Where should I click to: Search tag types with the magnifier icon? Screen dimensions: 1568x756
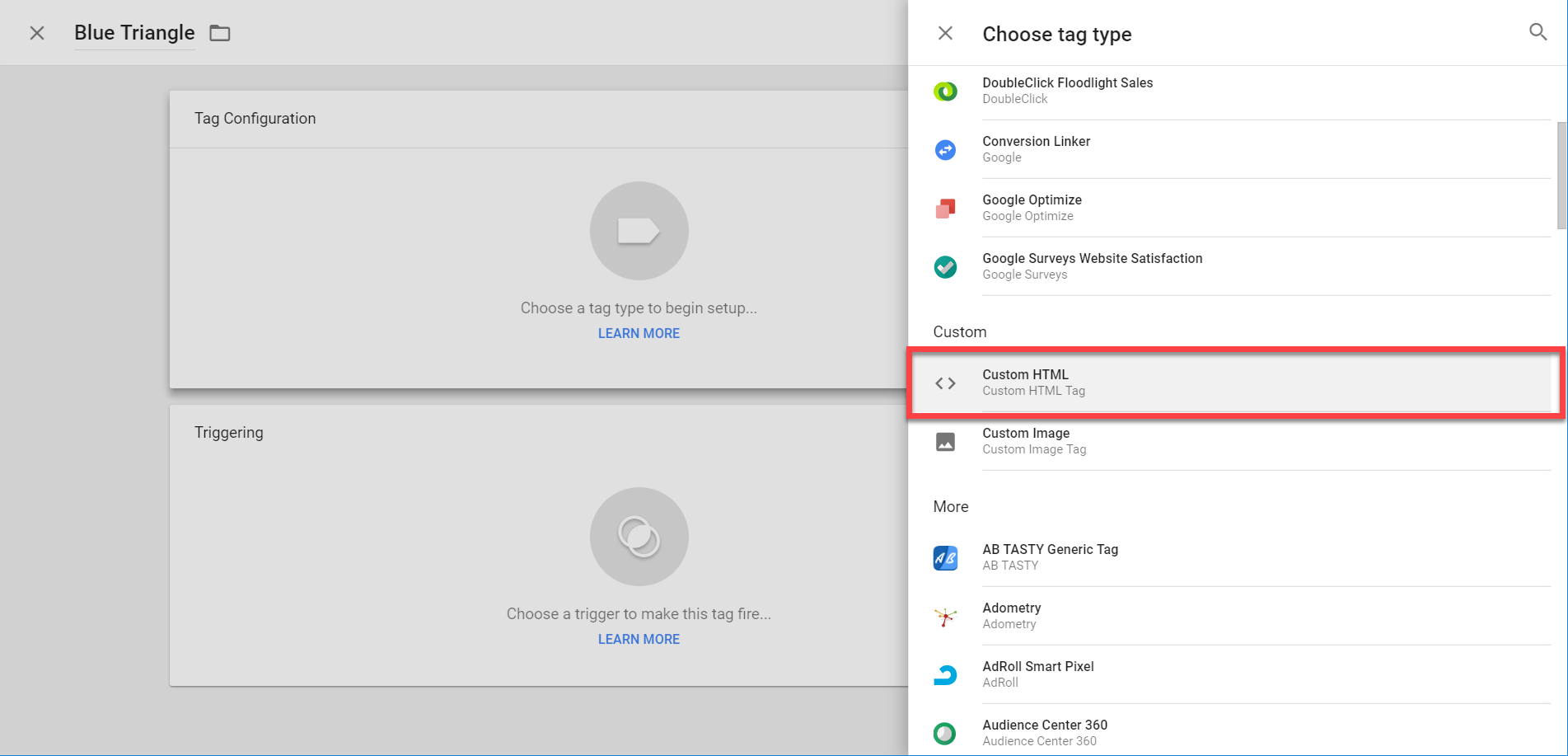[1538, 32]
